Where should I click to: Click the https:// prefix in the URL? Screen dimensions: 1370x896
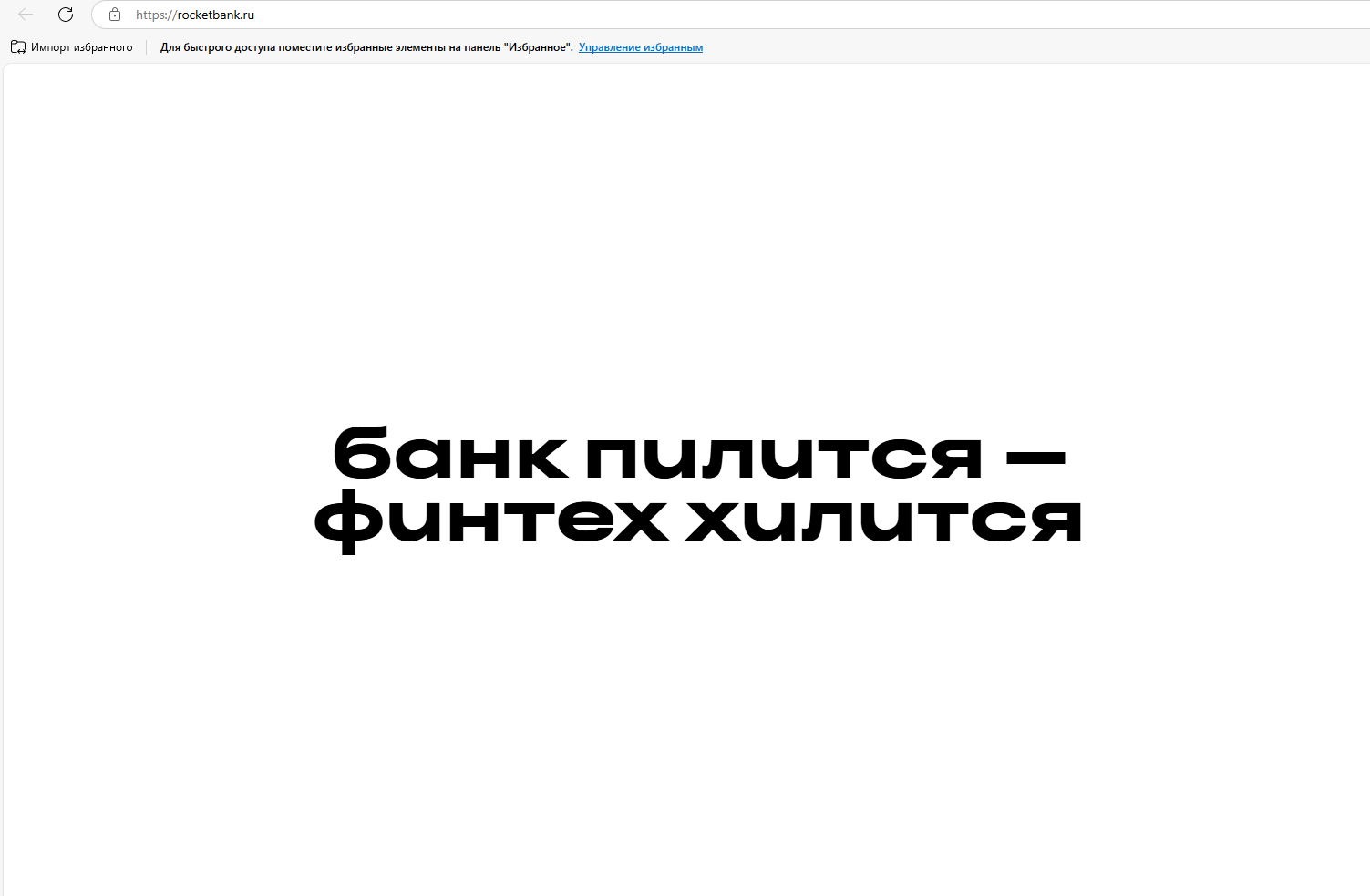pos(156,15)
